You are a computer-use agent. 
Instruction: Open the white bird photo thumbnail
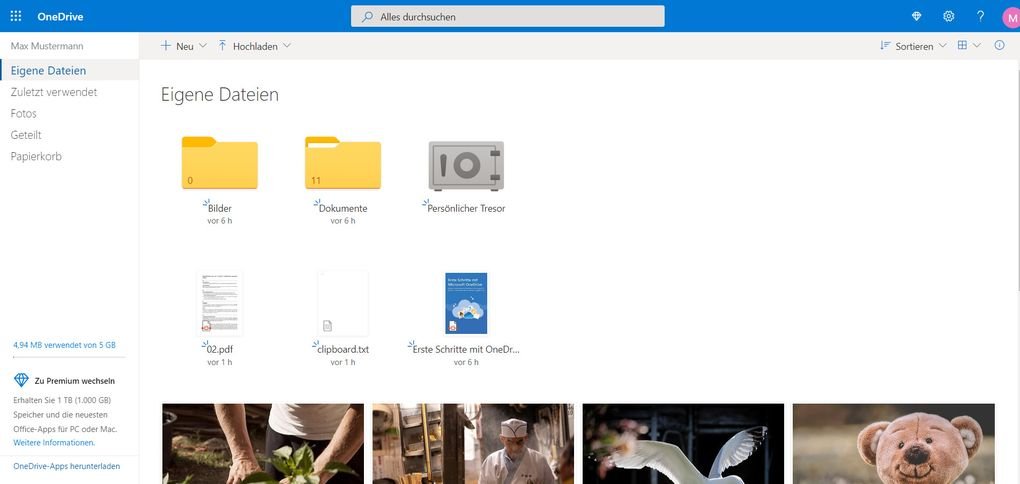coord(683,444)
